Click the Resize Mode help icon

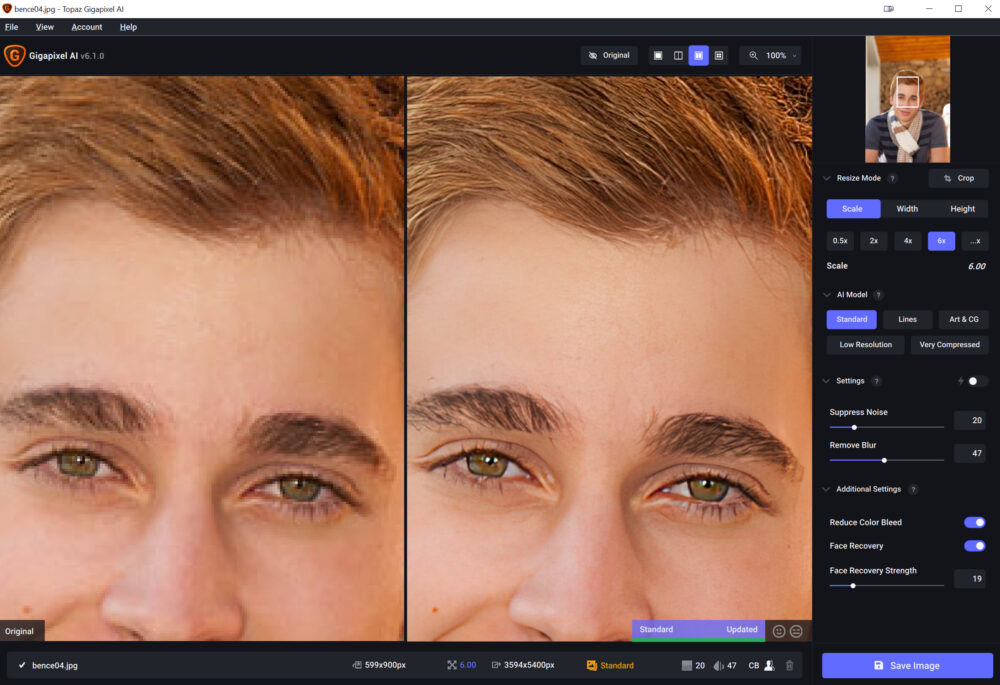click(x=893, y=179)
